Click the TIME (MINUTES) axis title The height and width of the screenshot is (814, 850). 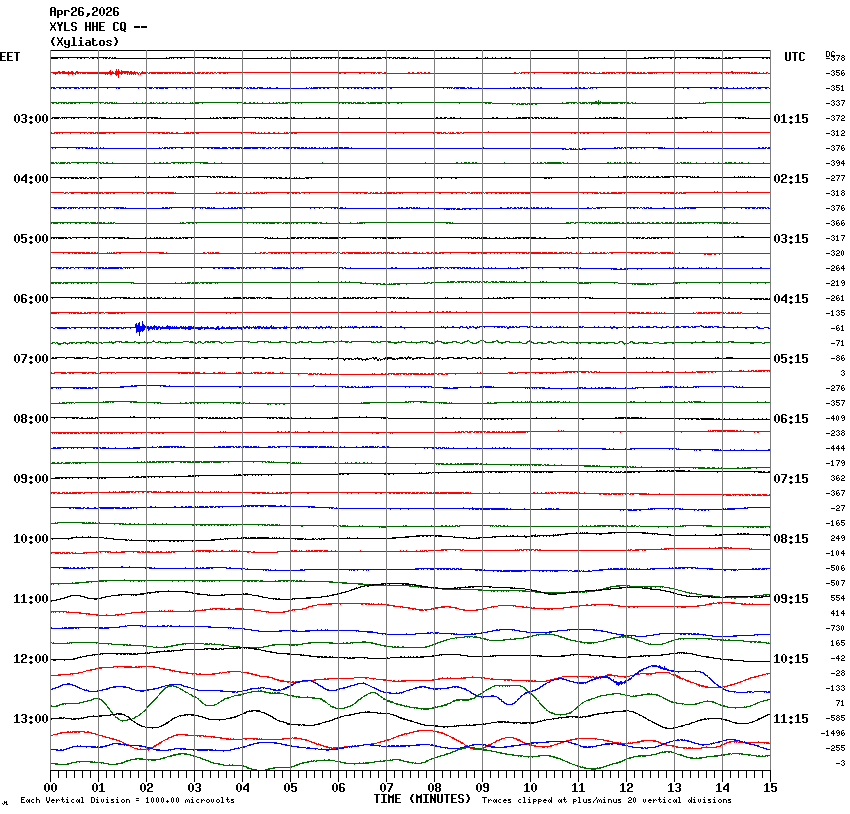coord(421,799)
